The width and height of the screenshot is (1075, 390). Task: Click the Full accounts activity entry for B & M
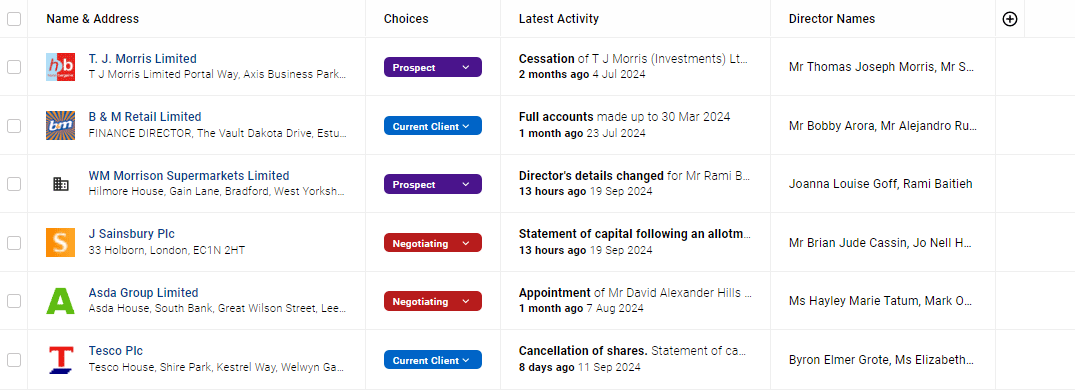(x=625, y=117)
